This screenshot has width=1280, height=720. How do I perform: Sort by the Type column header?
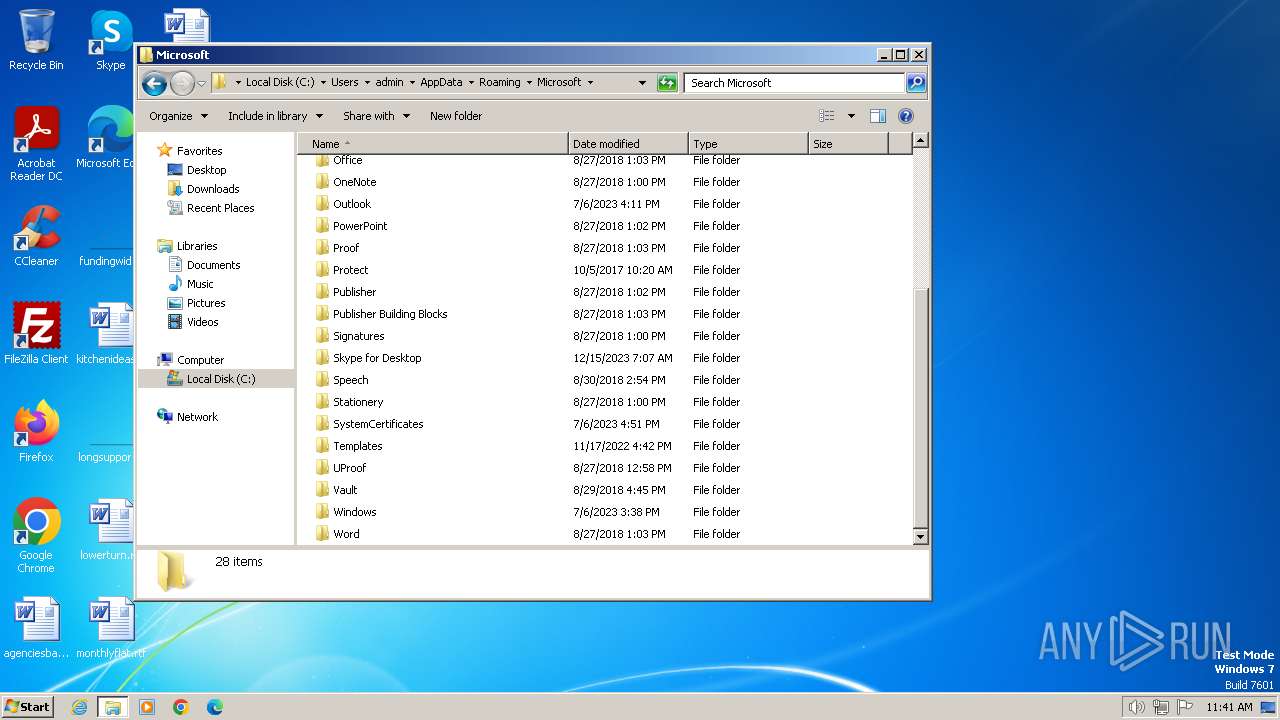(x=747, y=144)
